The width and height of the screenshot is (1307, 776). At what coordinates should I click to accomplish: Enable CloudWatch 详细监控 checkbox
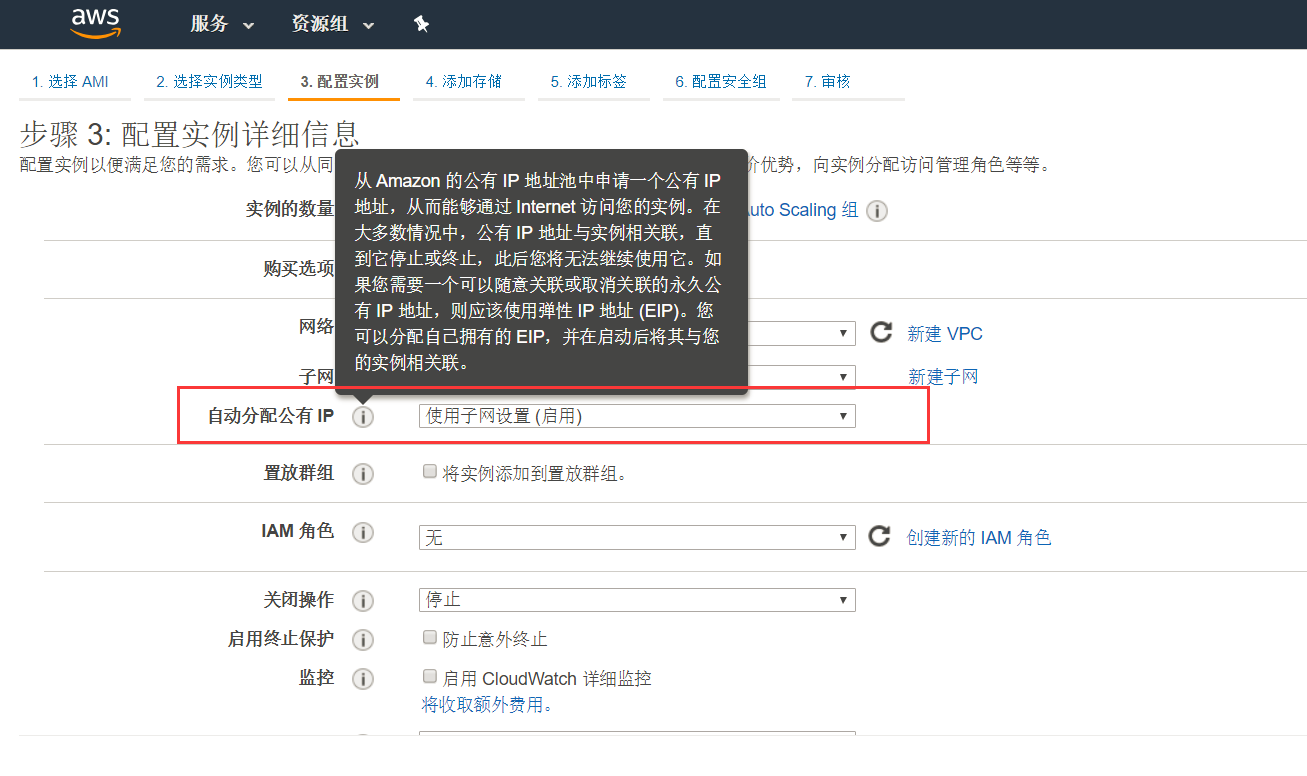(x=430, y=675)
